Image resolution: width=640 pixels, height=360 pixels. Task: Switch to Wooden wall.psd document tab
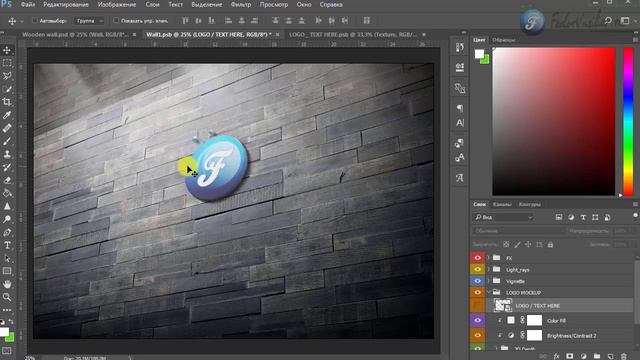tap(75, 35)
